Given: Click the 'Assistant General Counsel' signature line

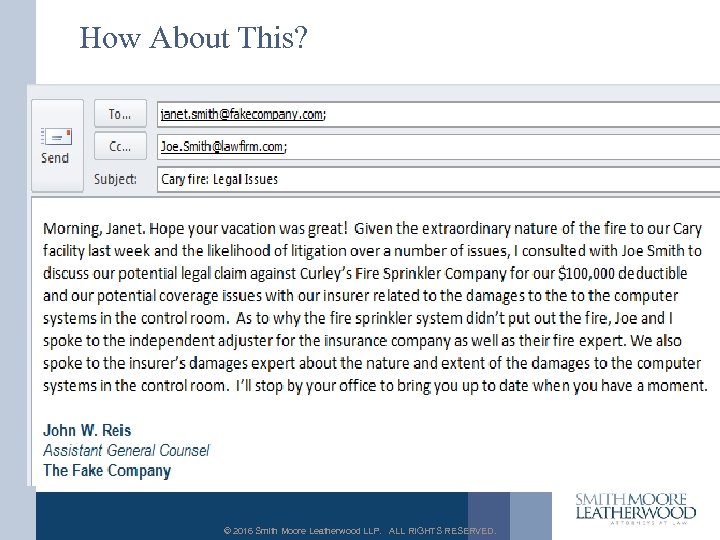Looking at the screenshot, I should coord(126,450).
